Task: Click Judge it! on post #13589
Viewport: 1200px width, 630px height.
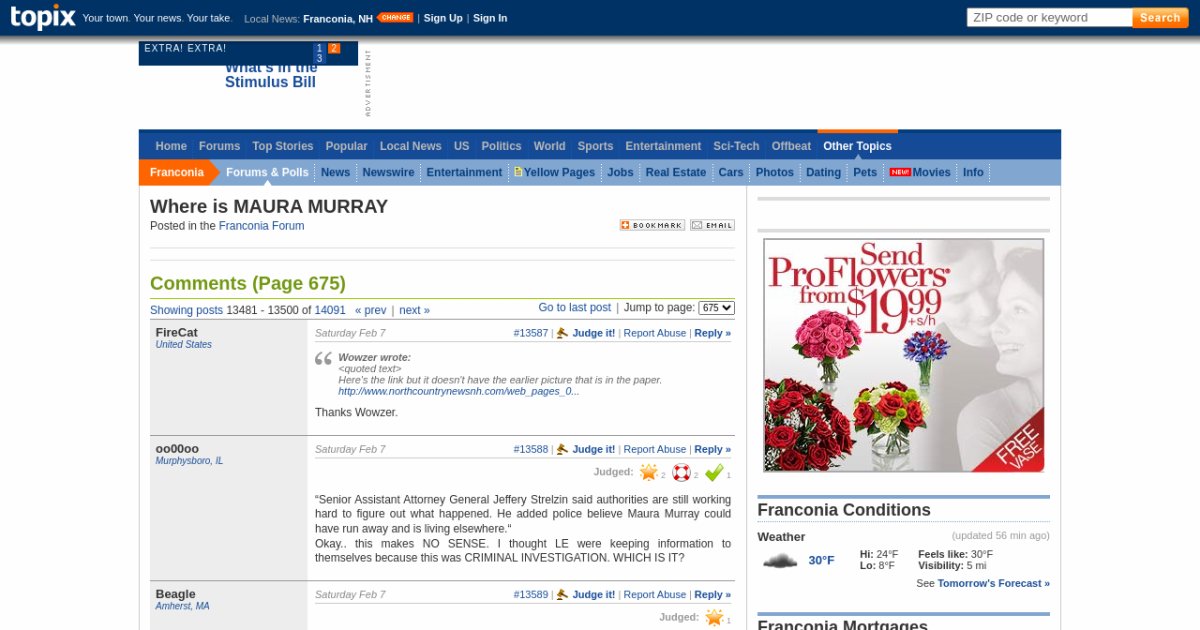Action: tap(594, 594)
